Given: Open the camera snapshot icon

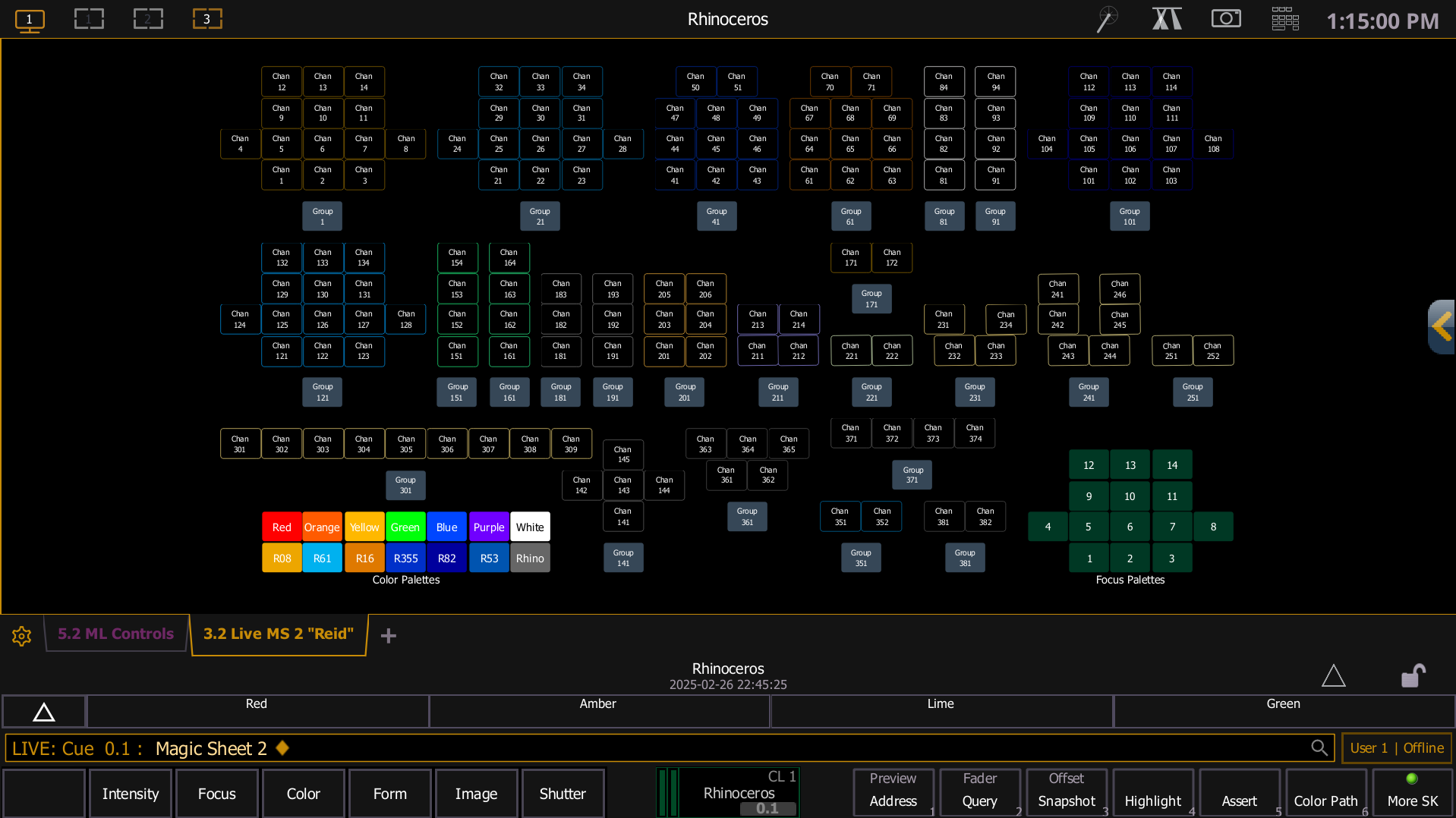Looking at the screenshot, I should [1226, 18].
